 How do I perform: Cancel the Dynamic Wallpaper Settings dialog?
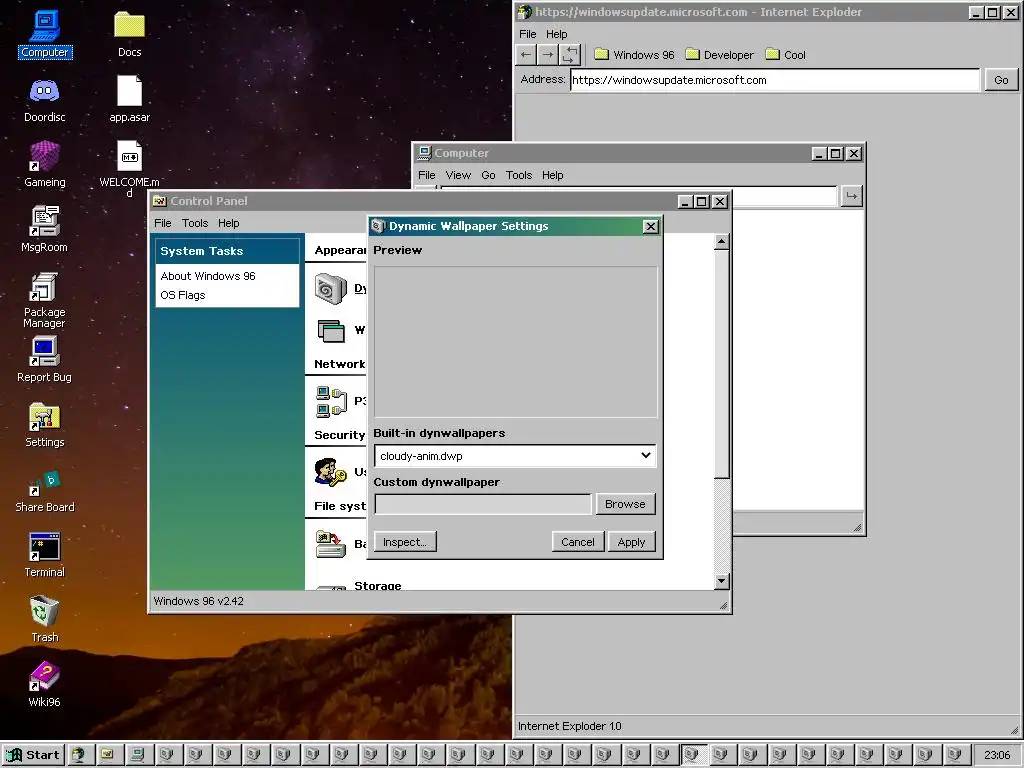[x=578, y=542]
